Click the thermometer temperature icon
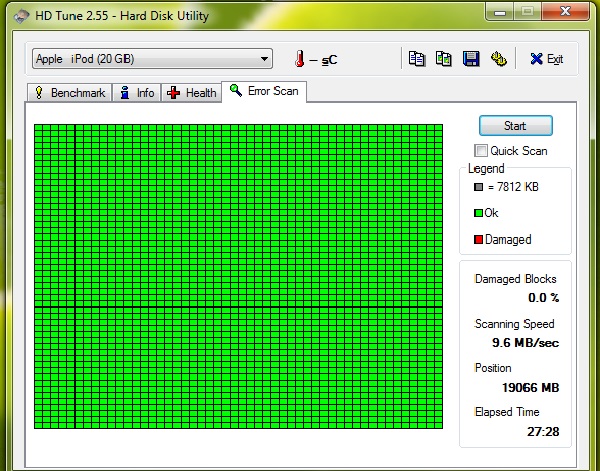The image size is (600, 471). click(298, 59)
